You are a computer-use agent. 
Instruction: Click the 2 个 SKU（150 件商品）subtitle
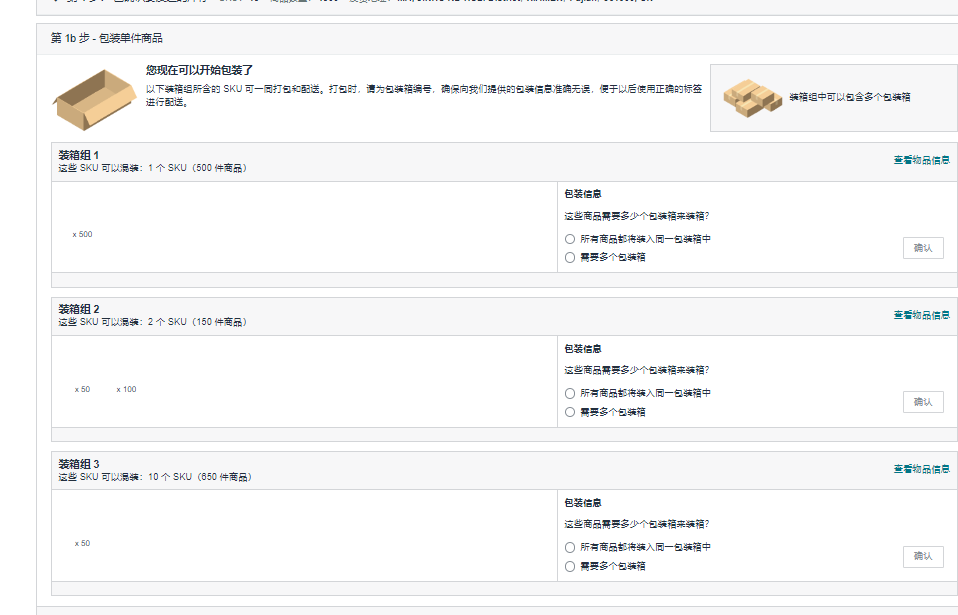pos(197,322)
